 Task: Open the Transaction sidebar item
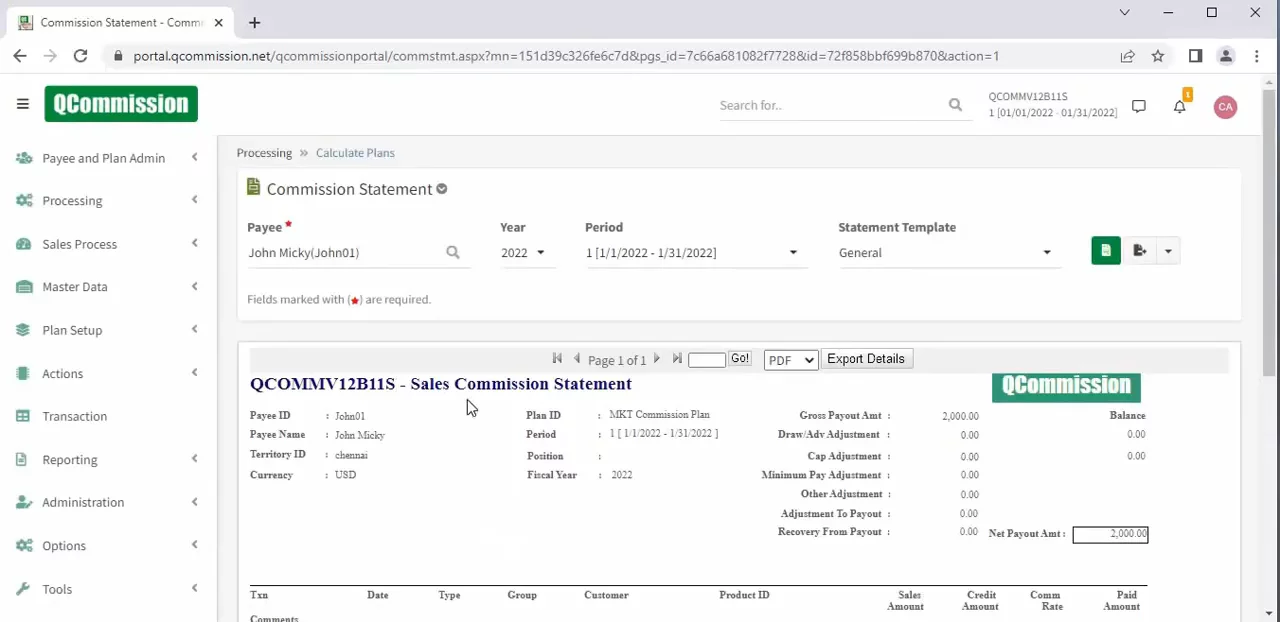tap(74, 416)
